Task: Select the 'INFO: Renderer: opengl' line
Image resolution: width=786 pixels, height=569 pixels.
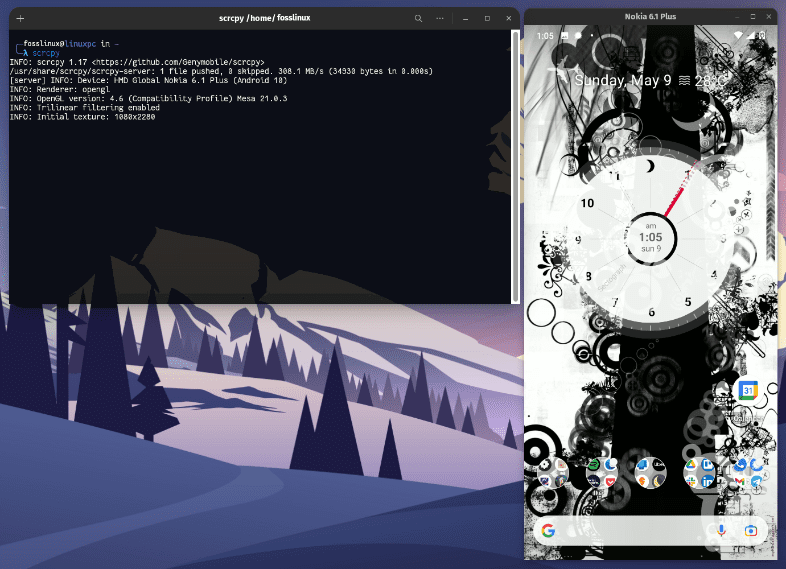Action: tap(60, 90)
